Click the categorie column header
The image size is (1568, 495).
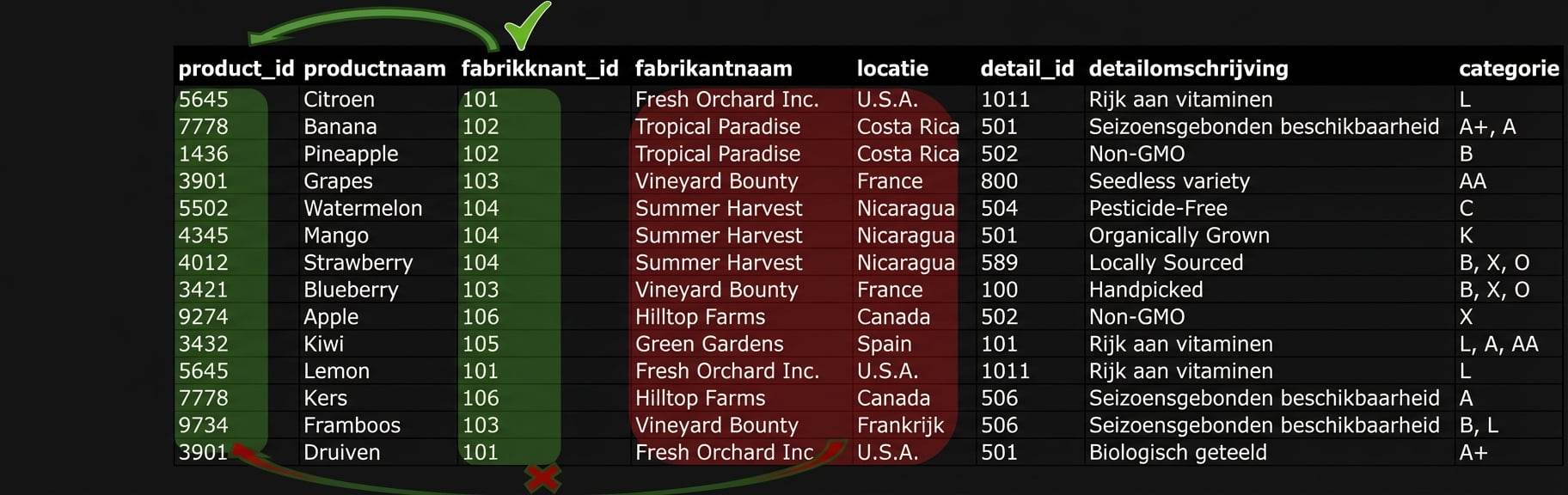point(1508,69)
